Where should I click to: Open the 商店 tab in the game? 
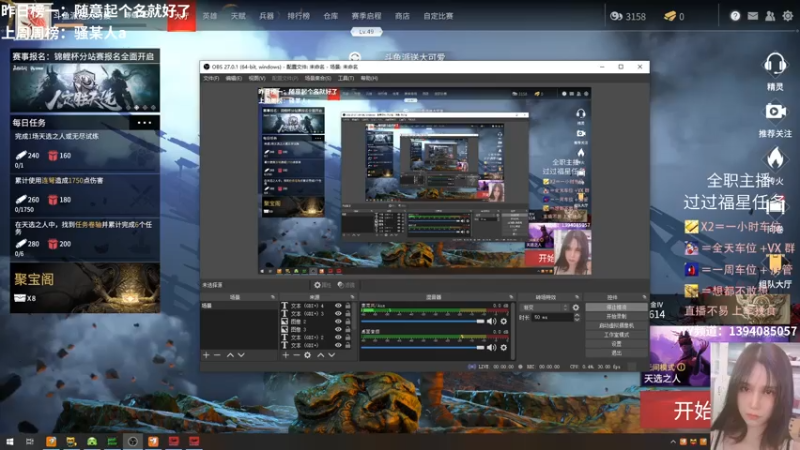(x=402, y=16)
